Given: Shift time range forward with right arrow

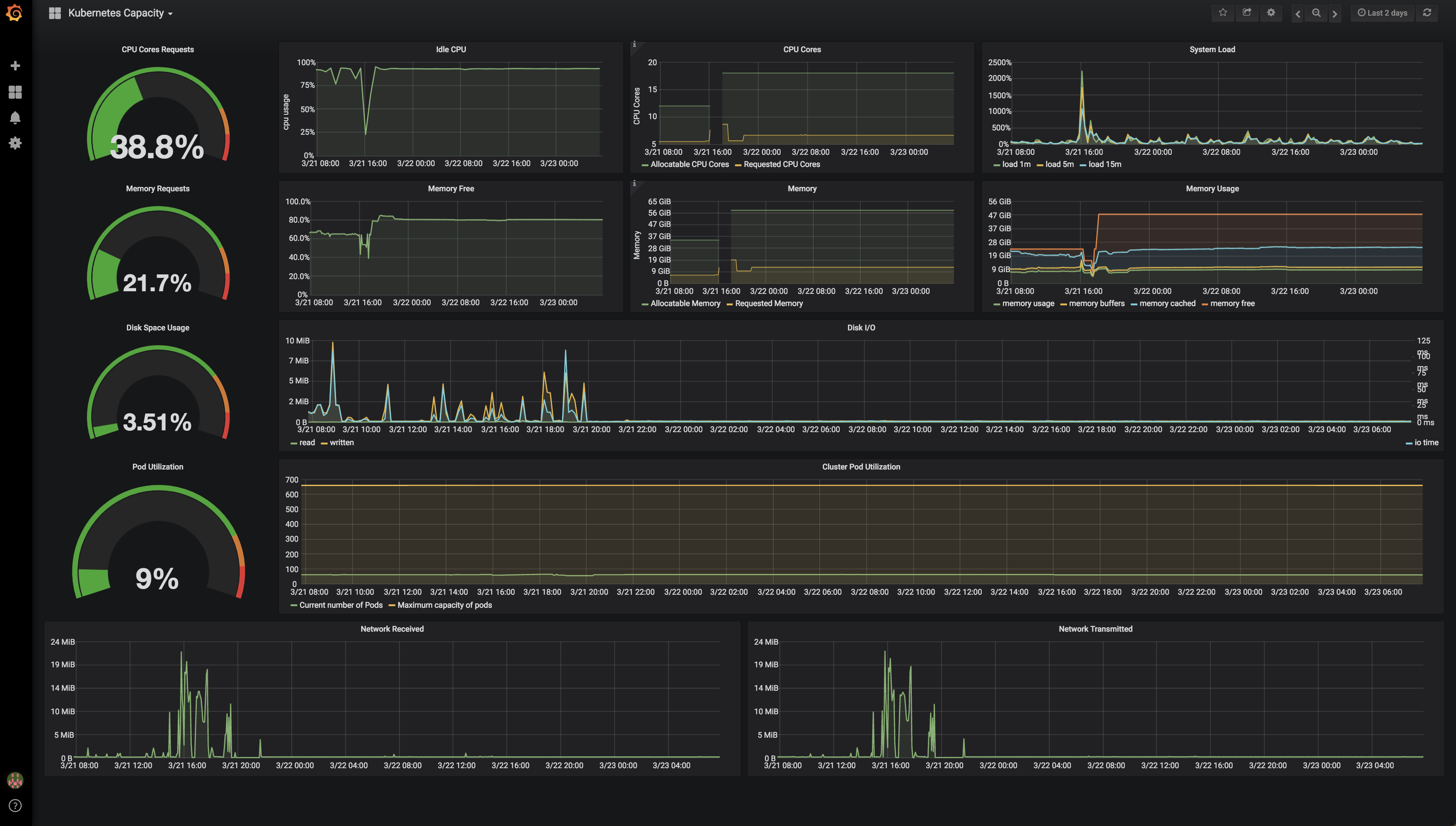Looking at the screenshot, I should [x=1335, y=13].
